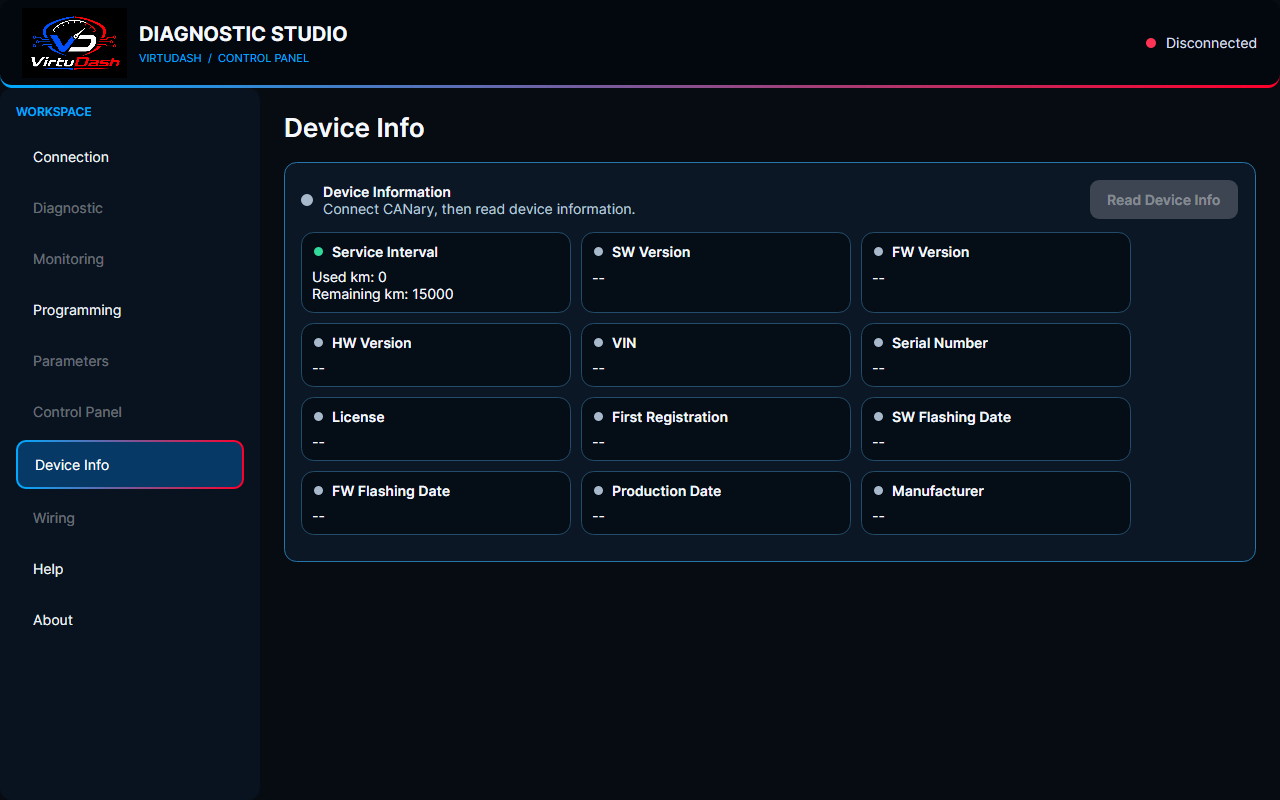1280x800 pixels.
Task: Select the Manufacturer card
Action: pos(996,503)
